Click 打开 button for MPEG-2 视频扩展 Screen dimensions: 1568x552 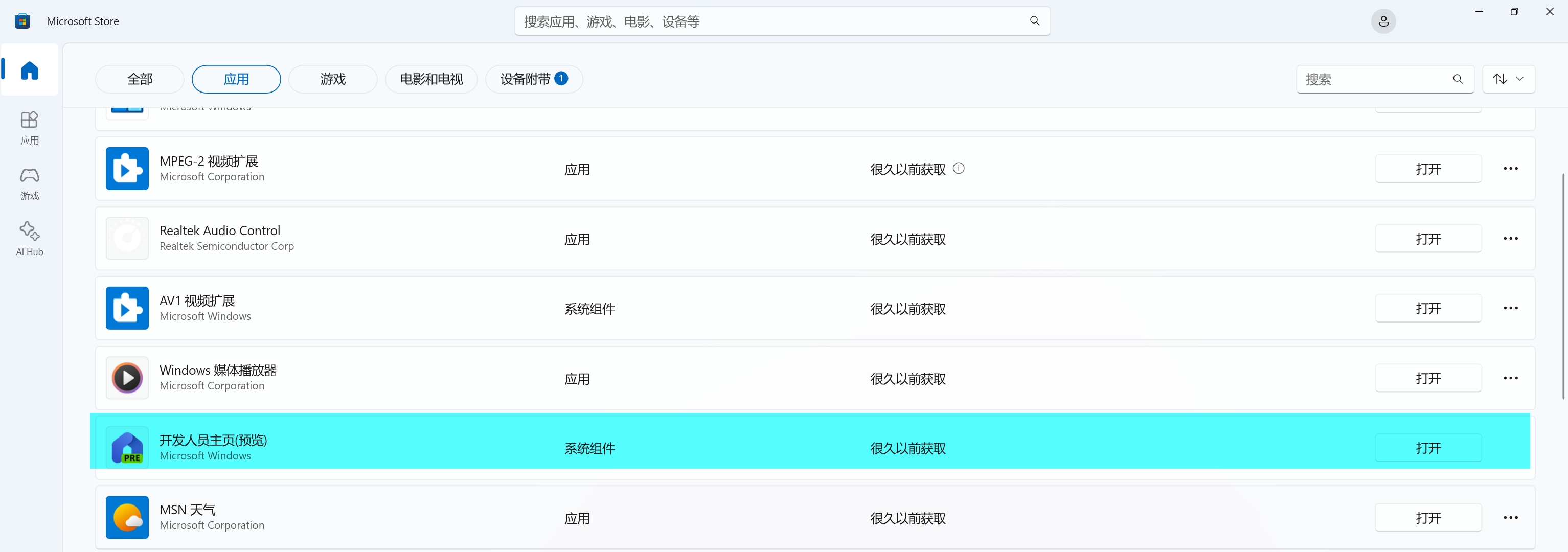(x=1427, y=169)
